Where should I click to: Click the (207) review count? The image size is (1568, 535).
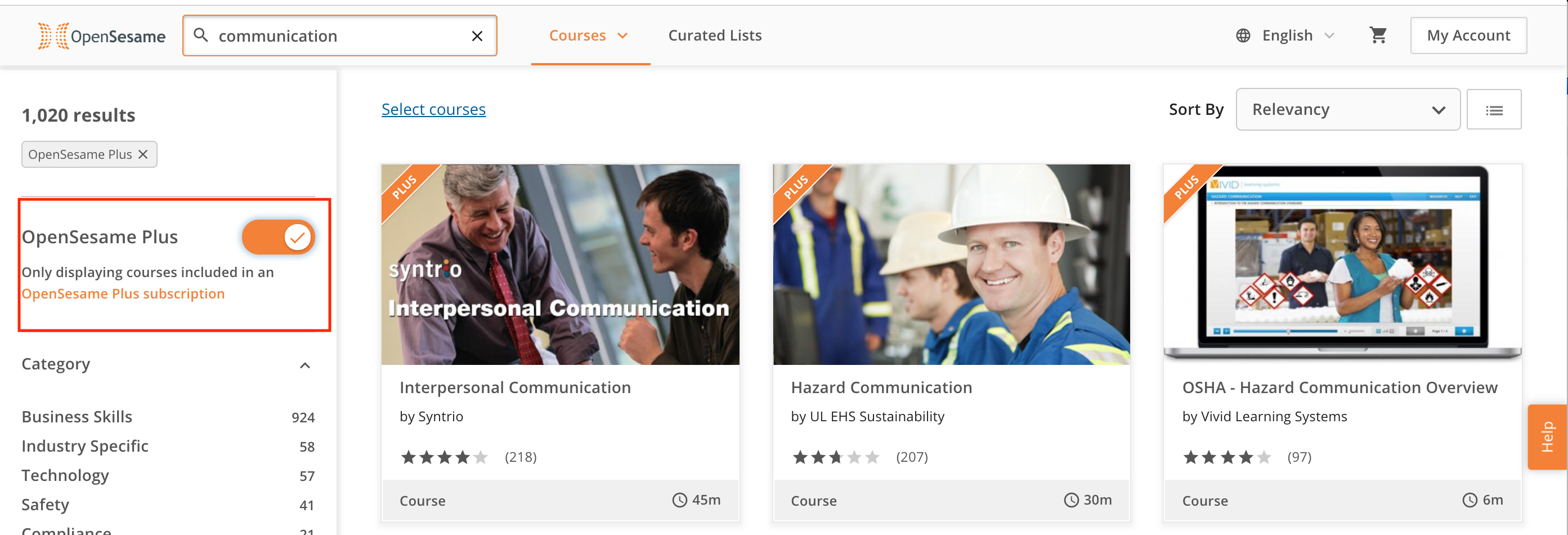tap(912, 457)
